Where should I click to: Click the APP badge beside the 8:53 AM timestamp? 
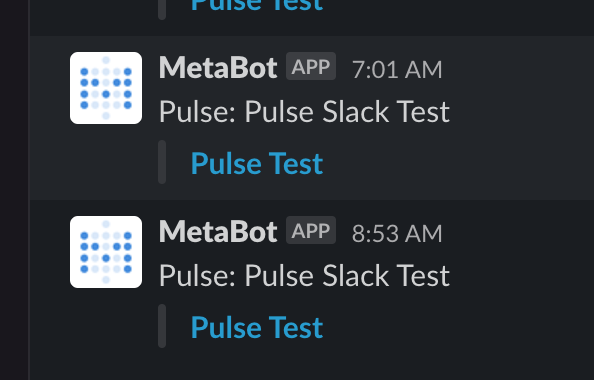[x=311, y=230]
